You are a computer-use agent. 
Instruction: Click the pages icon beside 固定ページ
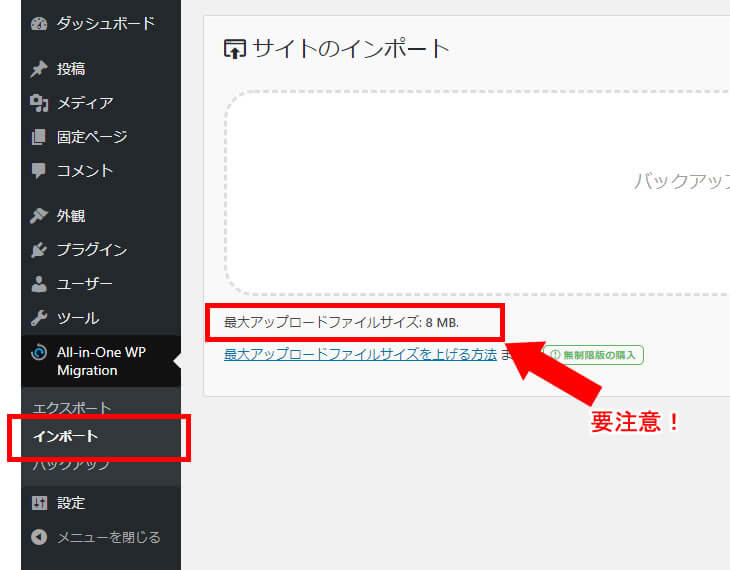tap(39, 137)
